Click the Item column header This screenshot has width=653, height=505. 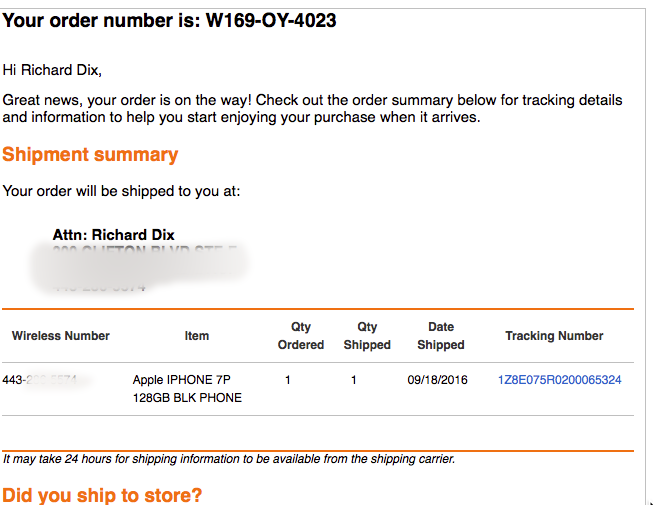(x=197, y=336)
